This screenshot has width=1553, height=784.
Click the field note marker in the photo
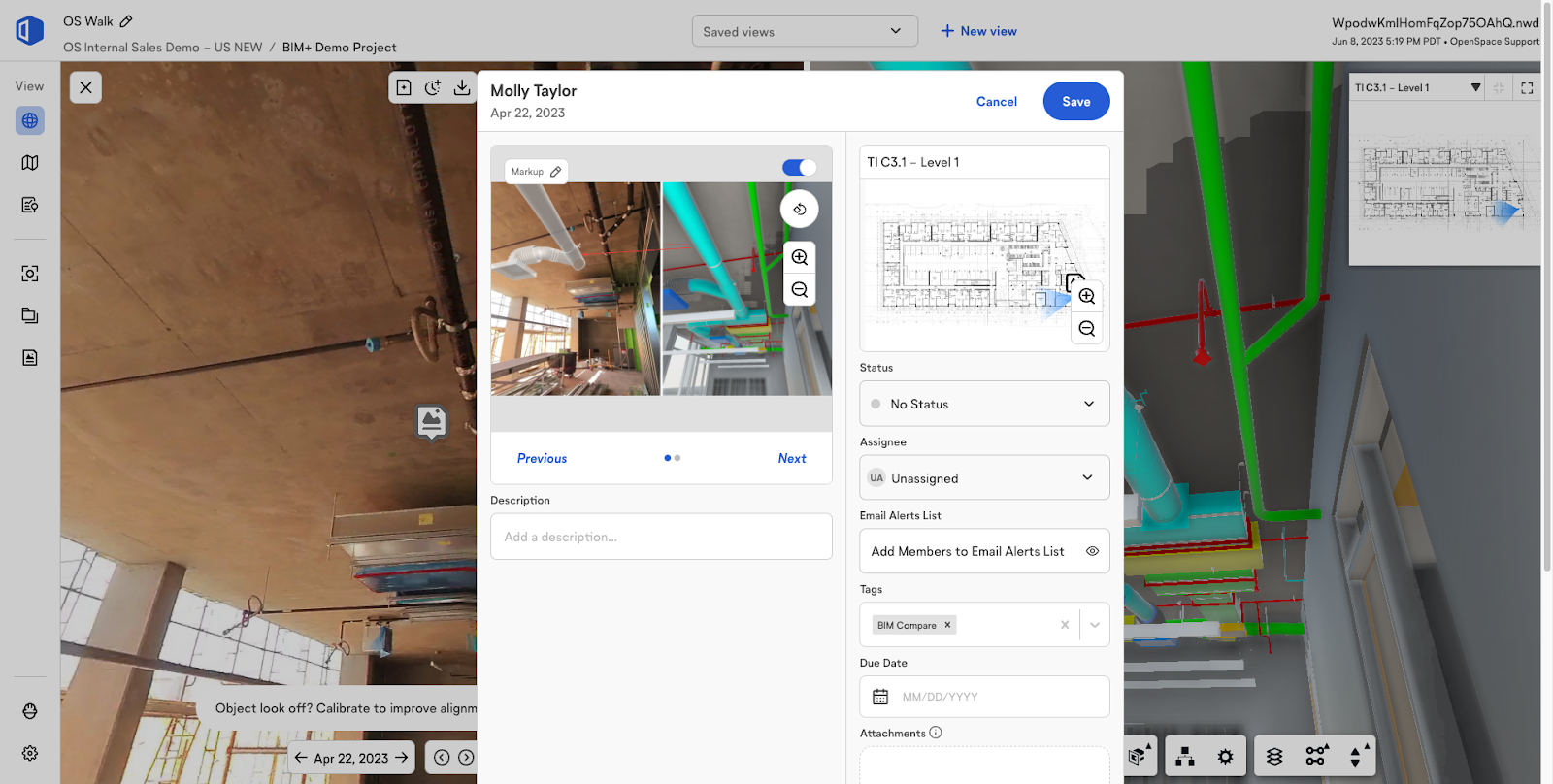[432, 422]
